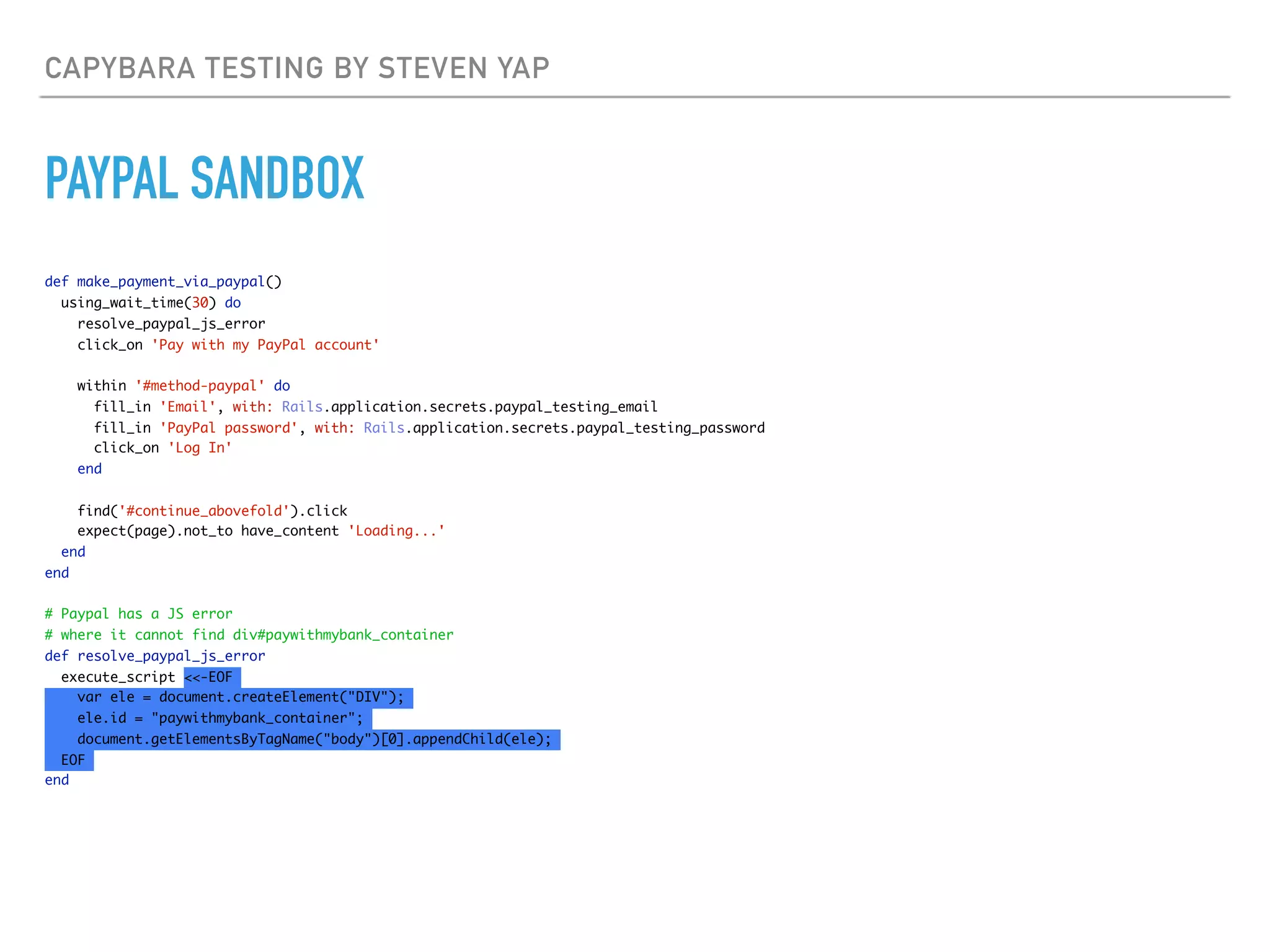Click the def resolve_paypal_js_error line

pyautogui.click(x=155, y=656)
